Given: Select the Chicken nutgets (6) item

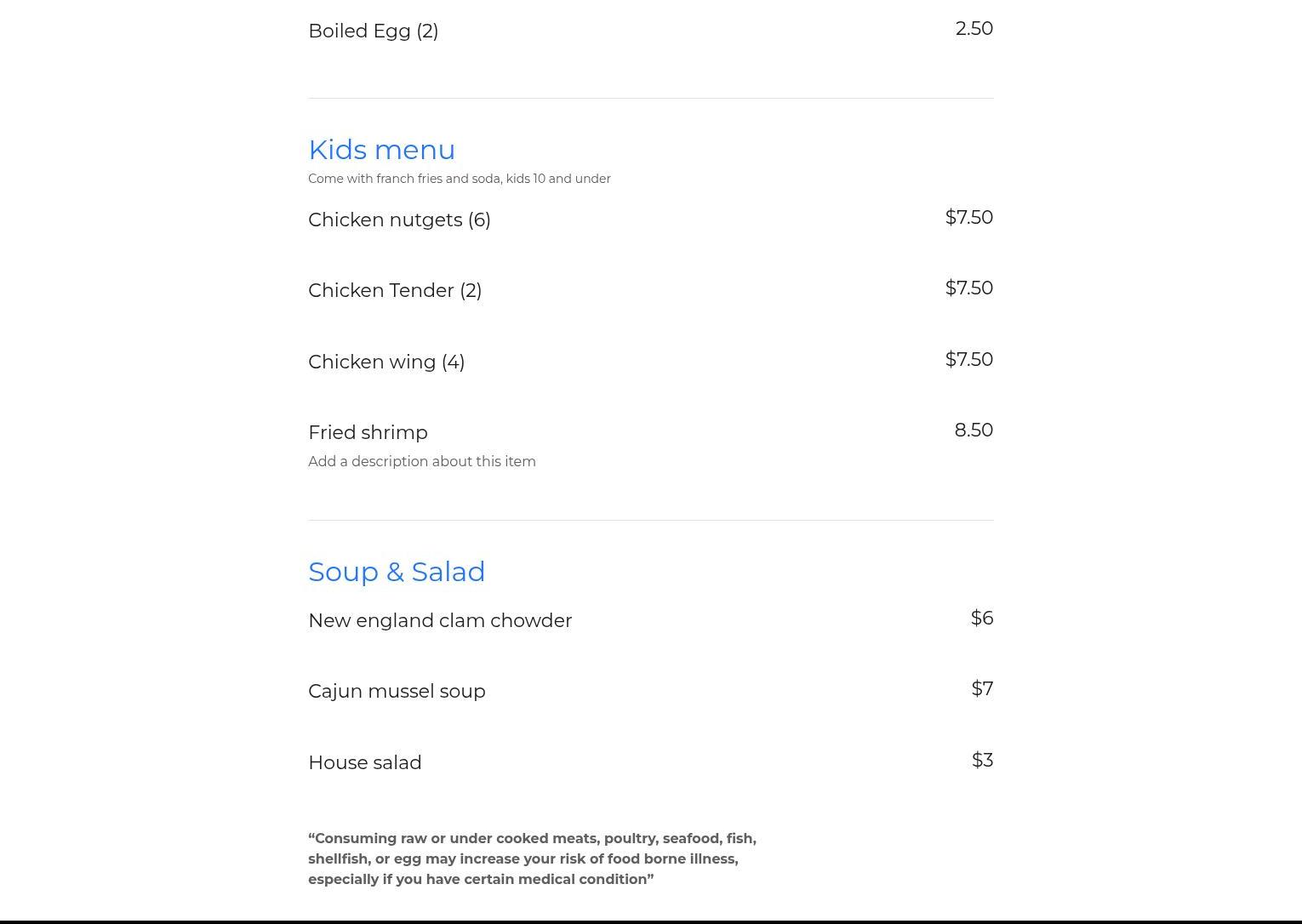Looking at the screenshot, I should (x=399, y=220).
